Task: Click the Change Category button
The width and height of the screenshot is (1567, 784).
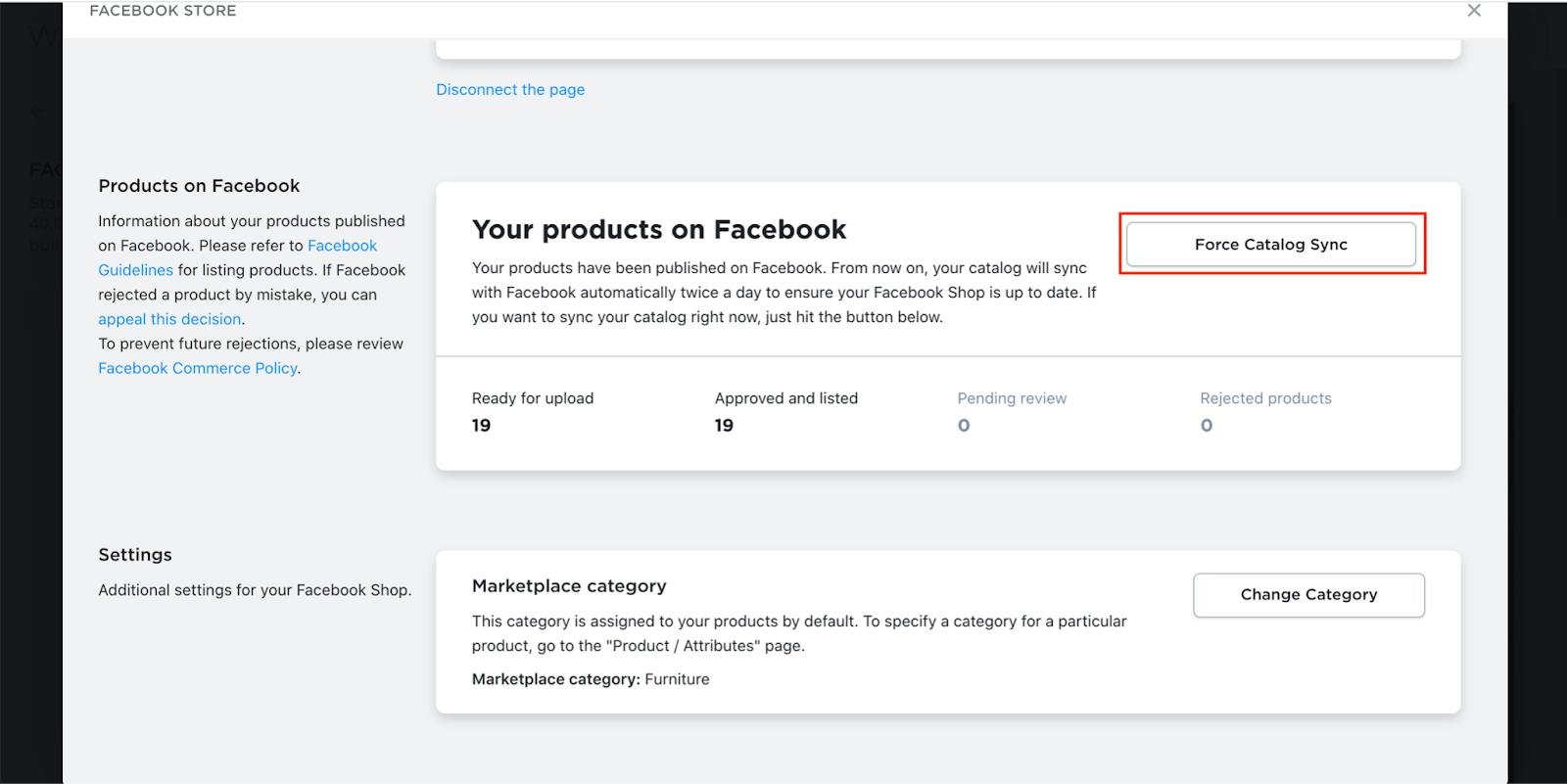Action: (1308, 595)
